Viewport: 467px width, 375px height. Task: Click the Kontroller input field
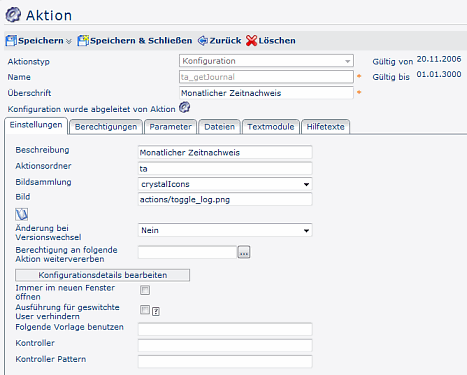225,345
